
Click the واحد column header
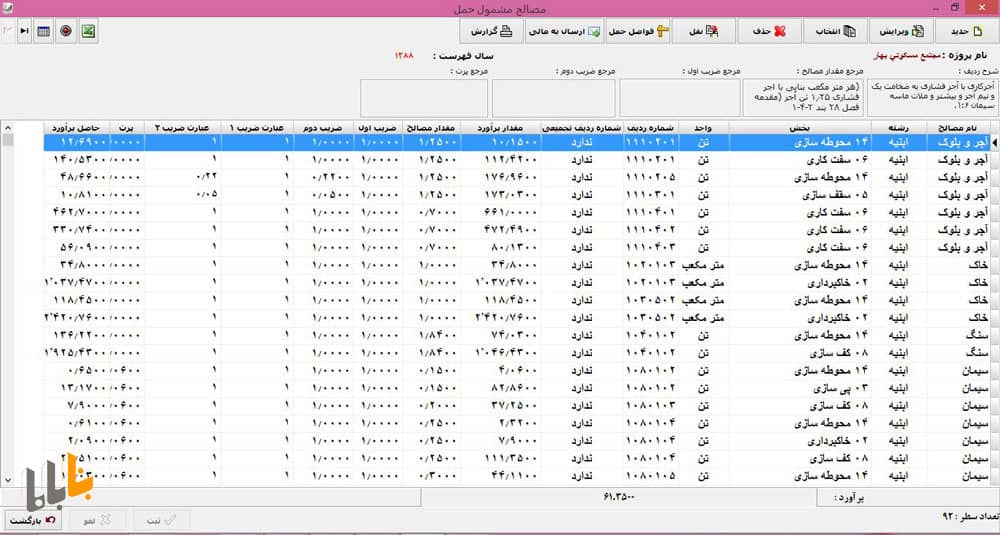tap(703, 128)
